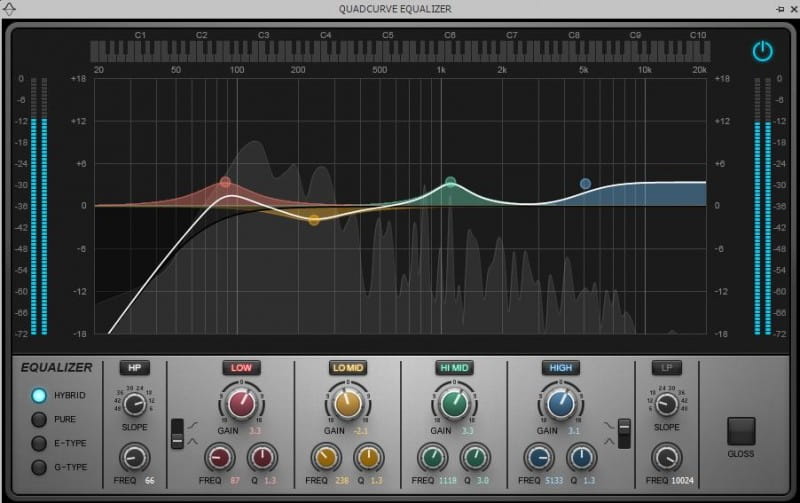Toggle the equalizer power button
800x503 pixels.
pyautogui.click(x=763, y=51)
